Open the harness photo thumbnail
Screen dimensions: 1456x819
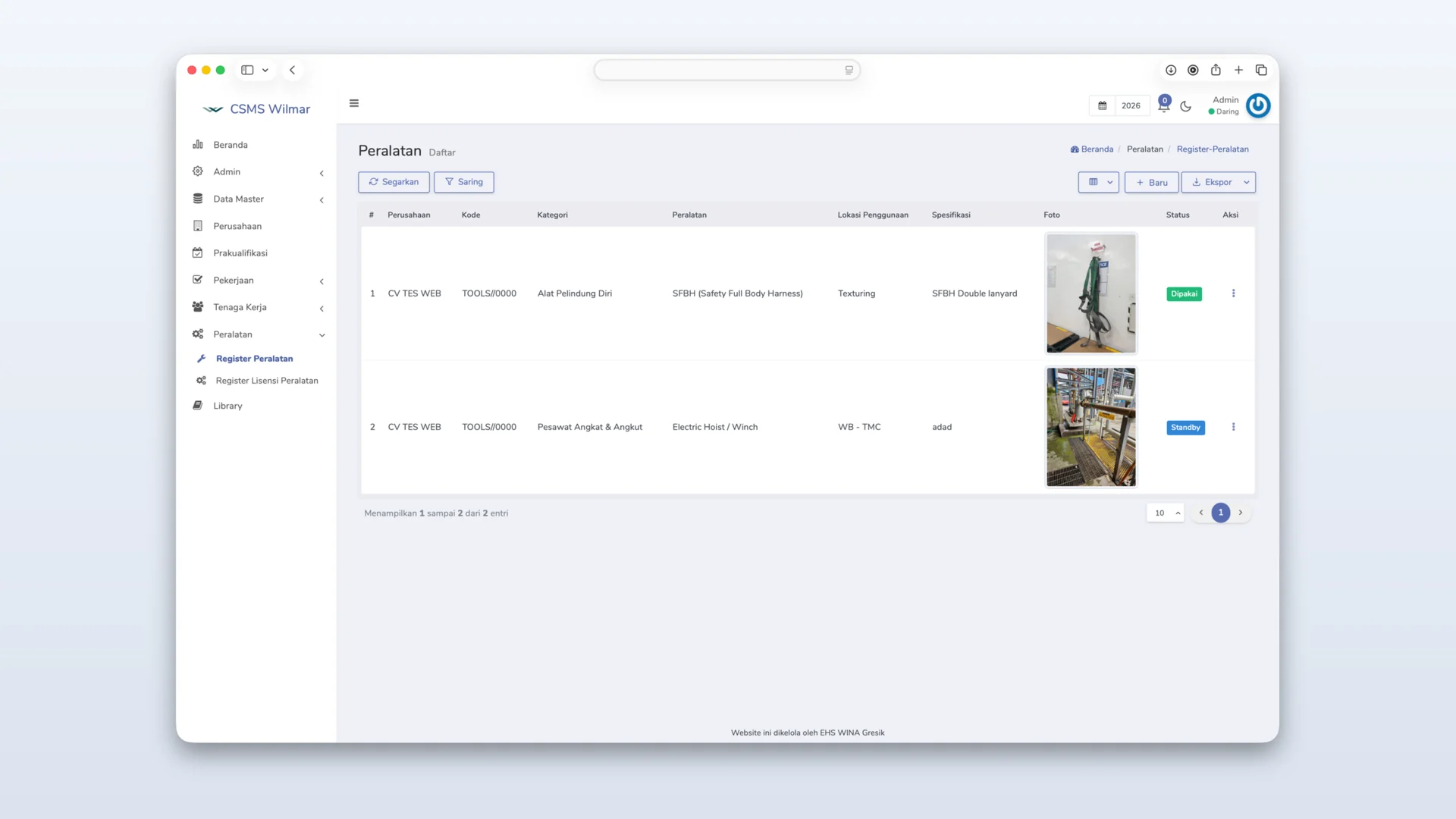pyautogui.click(x=1091, y=293)
